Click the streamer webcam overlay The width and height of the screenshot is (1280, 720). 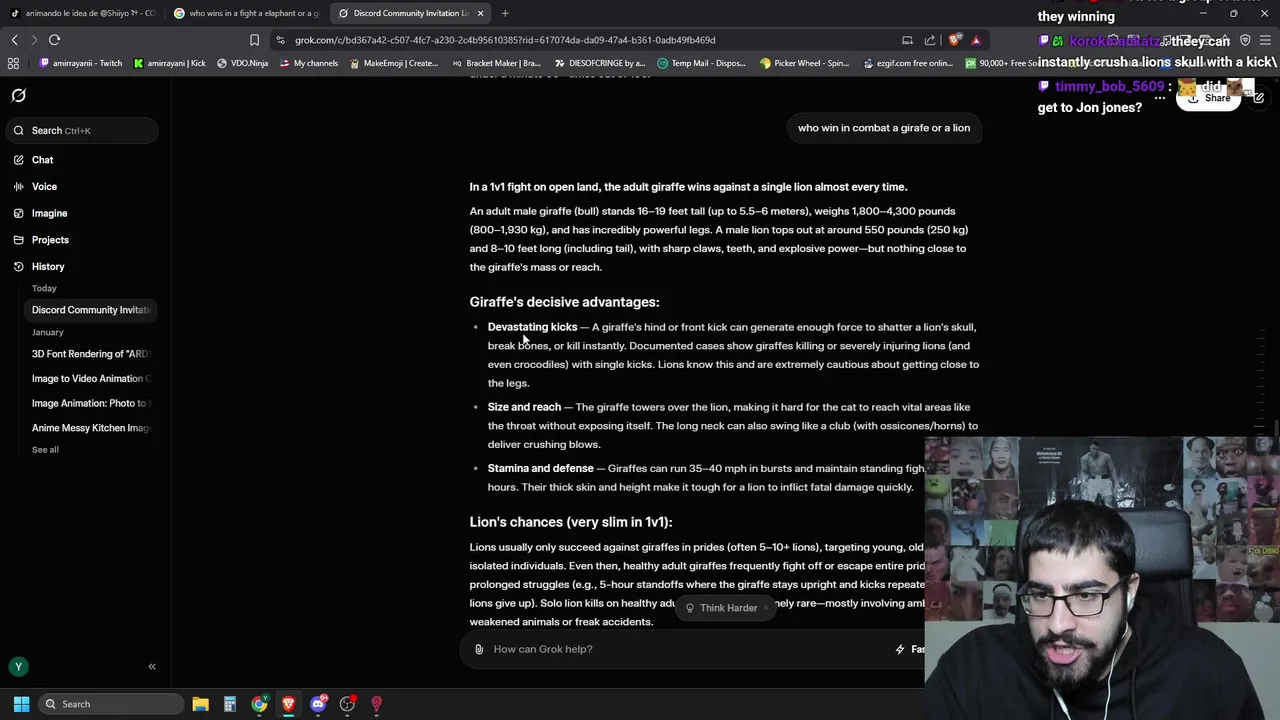point(1102,578)
